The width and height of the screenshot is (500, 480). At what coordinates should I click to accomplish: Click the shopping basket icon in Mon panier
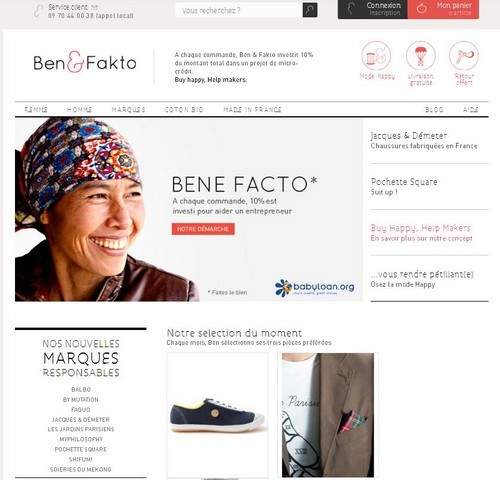click(422, 8)
